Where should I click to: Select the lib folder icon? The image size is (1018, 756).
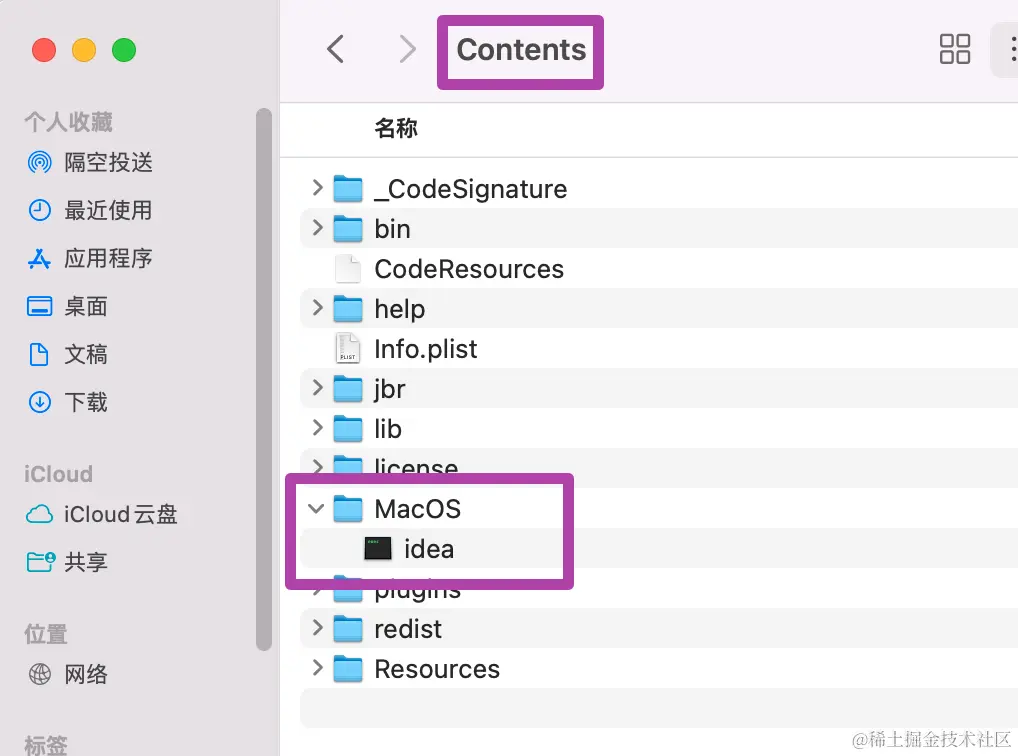point(348,429)
